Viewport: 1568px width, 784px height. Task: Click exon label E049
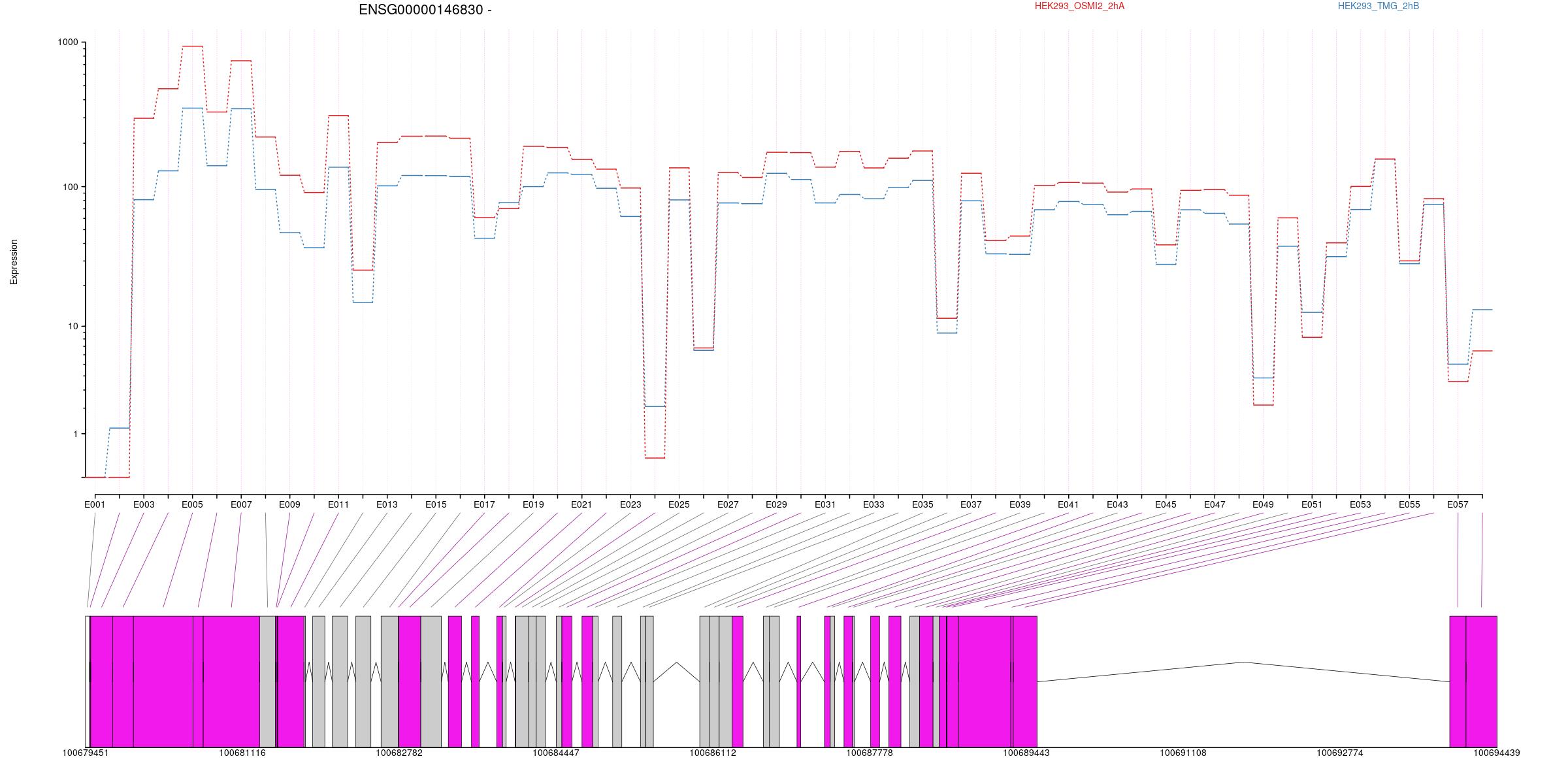1263,504
